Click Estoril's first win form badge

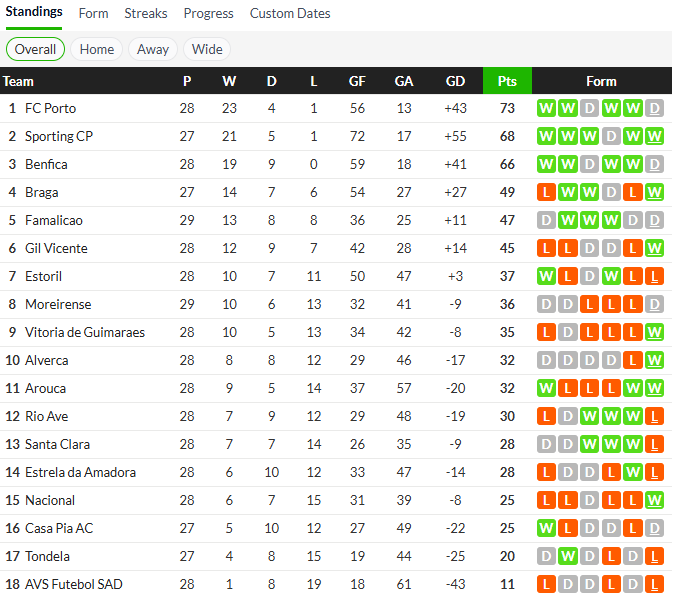546,276
